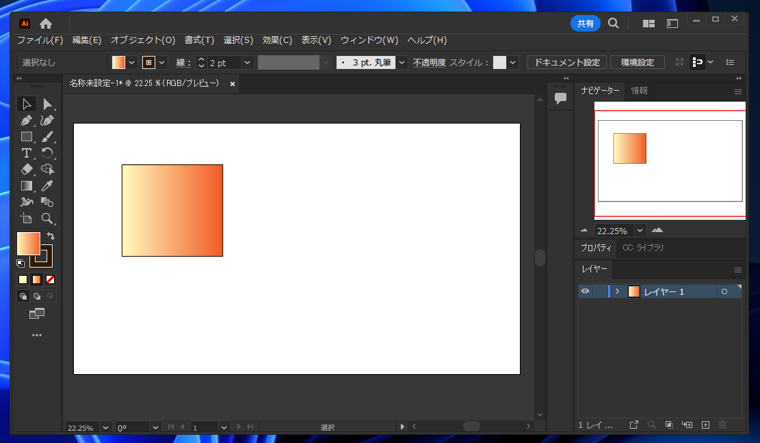The image size is (760, 443).
Task: Open the workspace switcher icon
Action: [x=672, y=23]
